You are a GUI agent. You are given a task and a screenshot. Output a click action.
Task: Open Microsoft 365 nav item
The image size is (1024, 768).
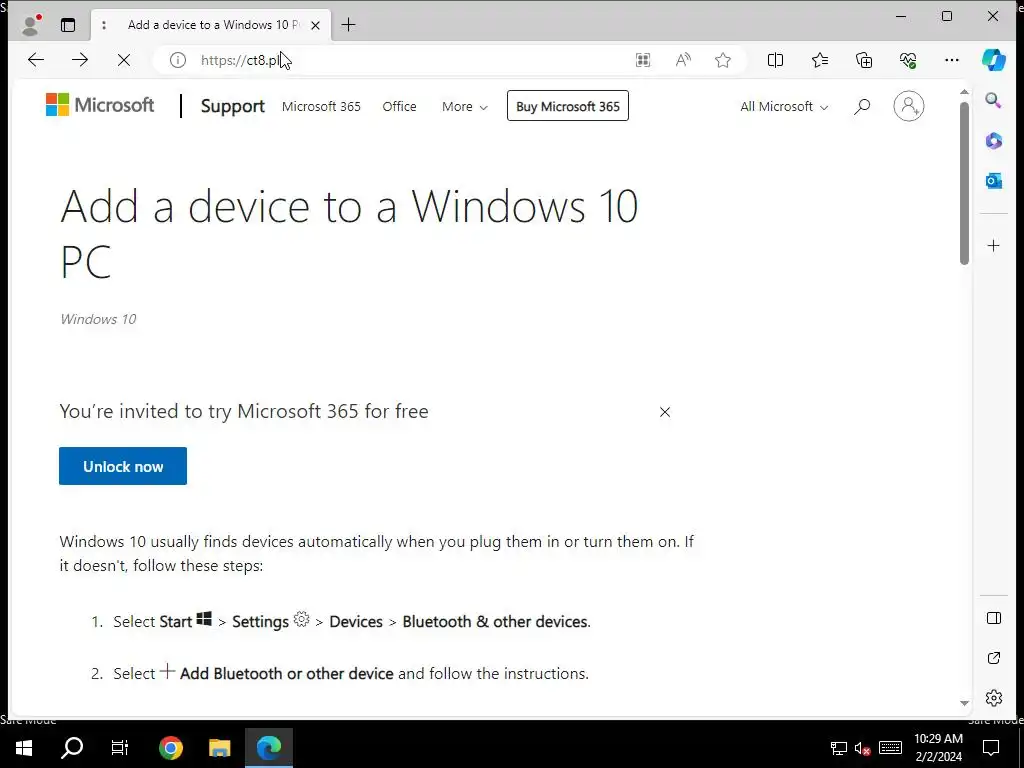pyautogui.click(x=321, y=106)
